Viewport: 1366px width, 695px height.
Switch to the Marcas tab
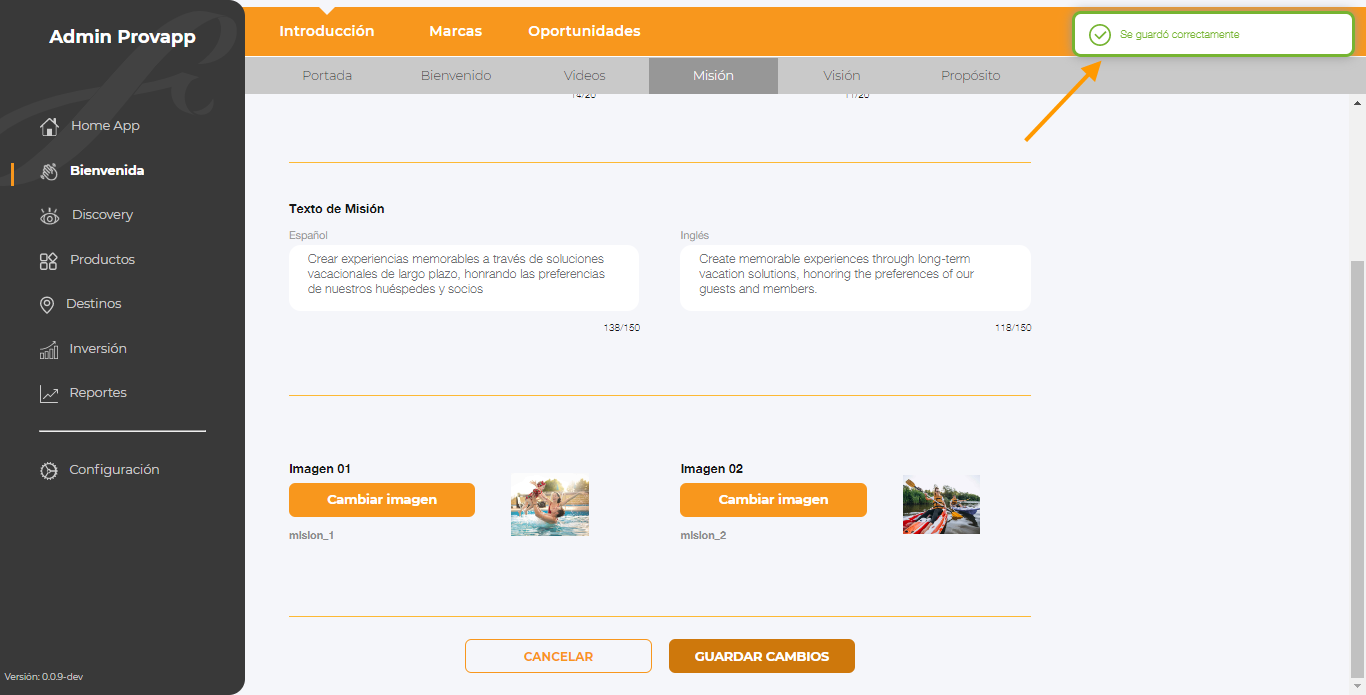point(456,31)
